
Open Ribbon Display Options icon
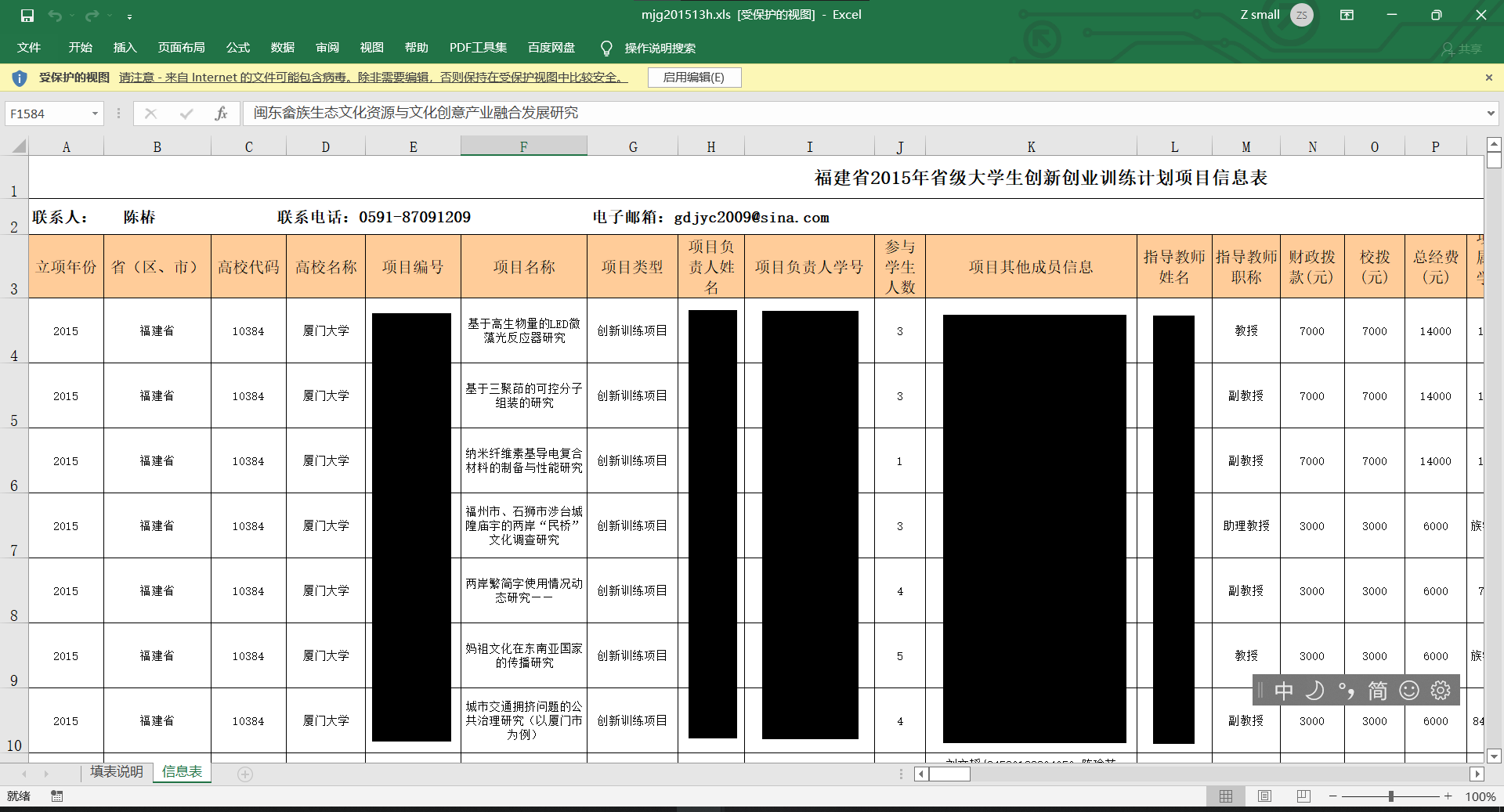[x=1347, y=15]
